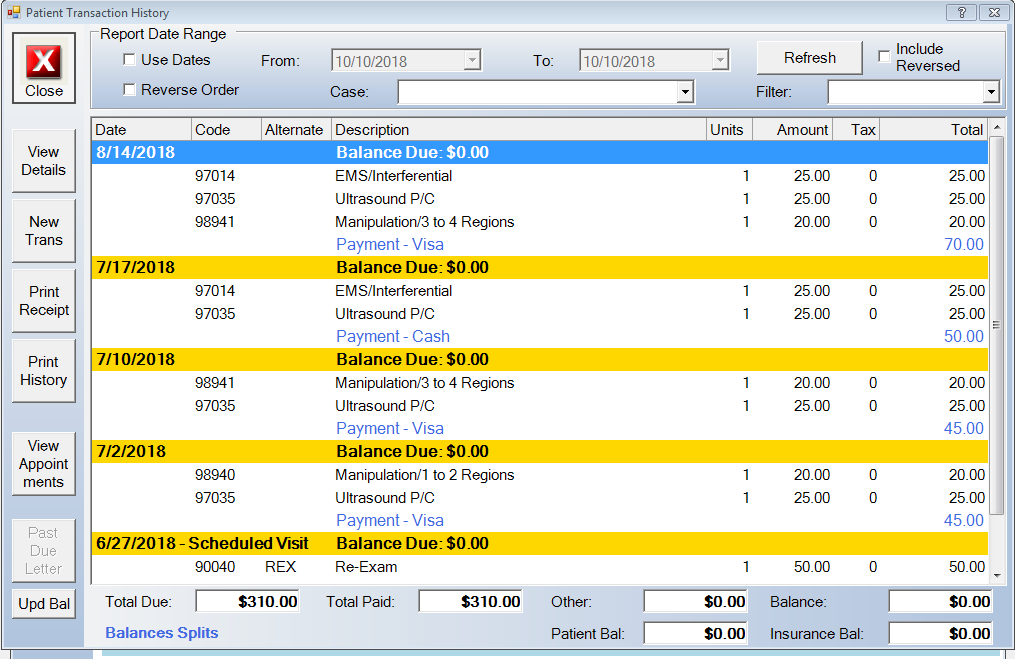Expand the Filter dropdown

point(991,92)
